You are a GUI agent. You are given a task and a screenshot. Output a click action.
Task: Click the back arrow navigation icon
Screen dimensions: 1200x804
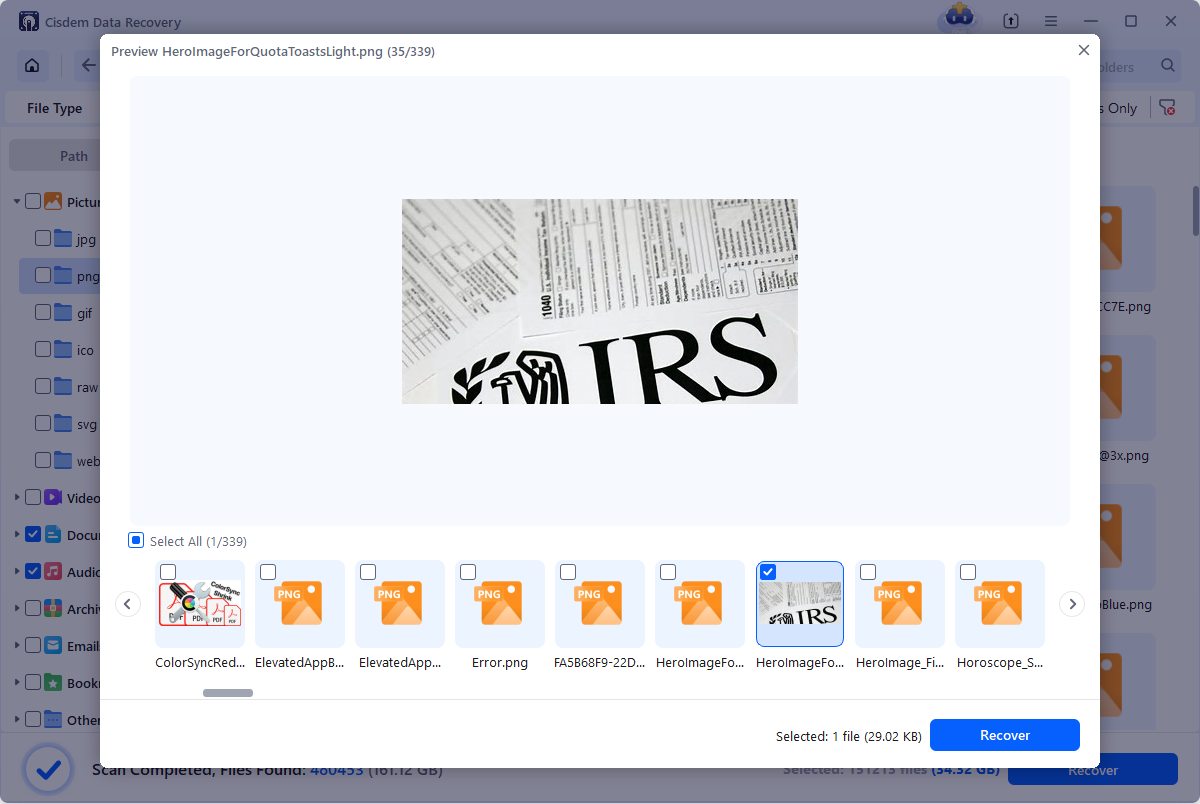(x=88, y=65)
